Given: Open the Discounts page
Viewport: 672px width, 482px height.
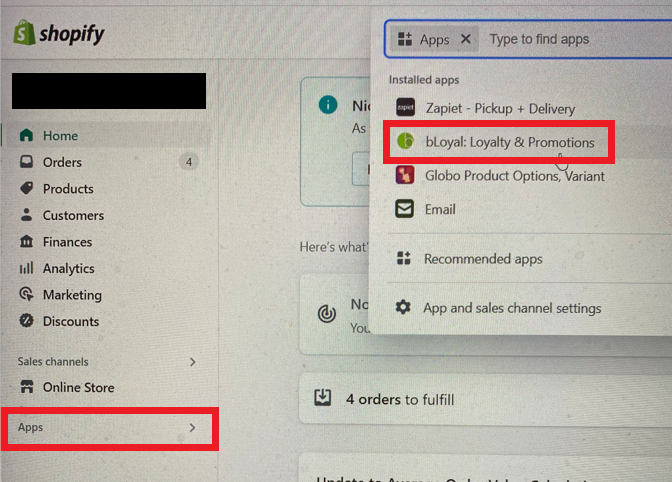Looking at the screenshot, I should tap(106, 321).
